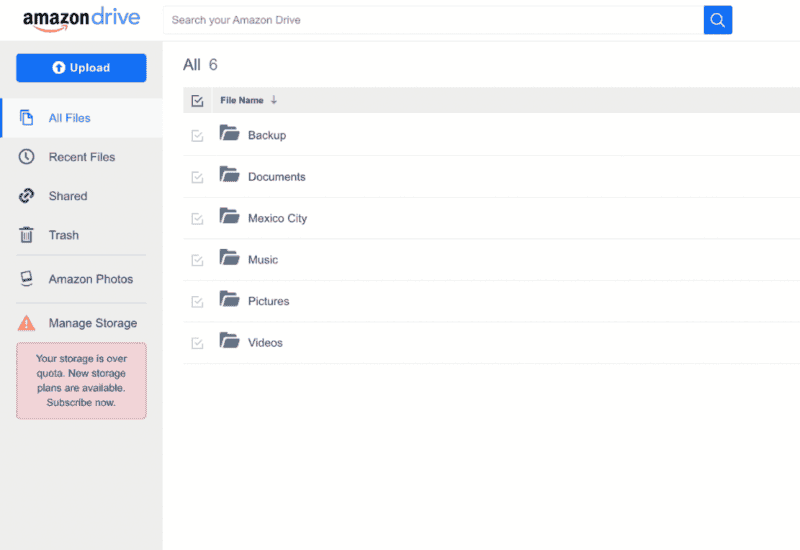Click the blue search magnifier button

click(x=717, y=20)
